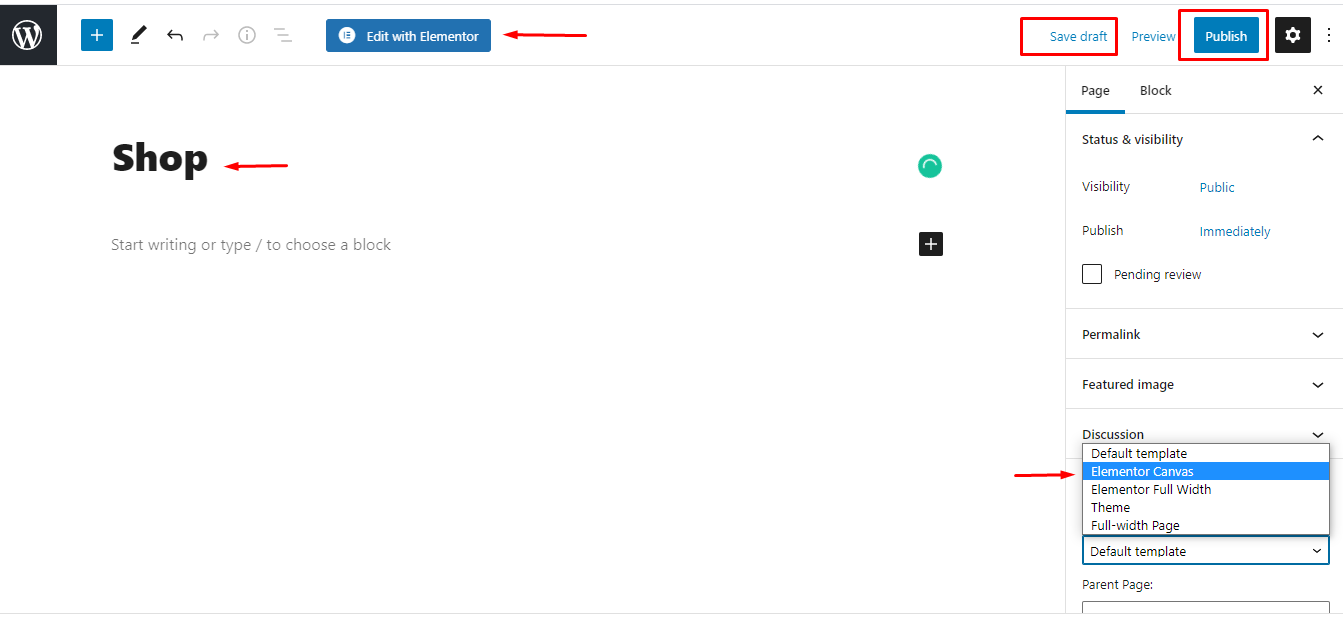The width and height of the screenshot is (1343, 620).
Task: Expand the Discussion panel
Action: point(1204,434)
